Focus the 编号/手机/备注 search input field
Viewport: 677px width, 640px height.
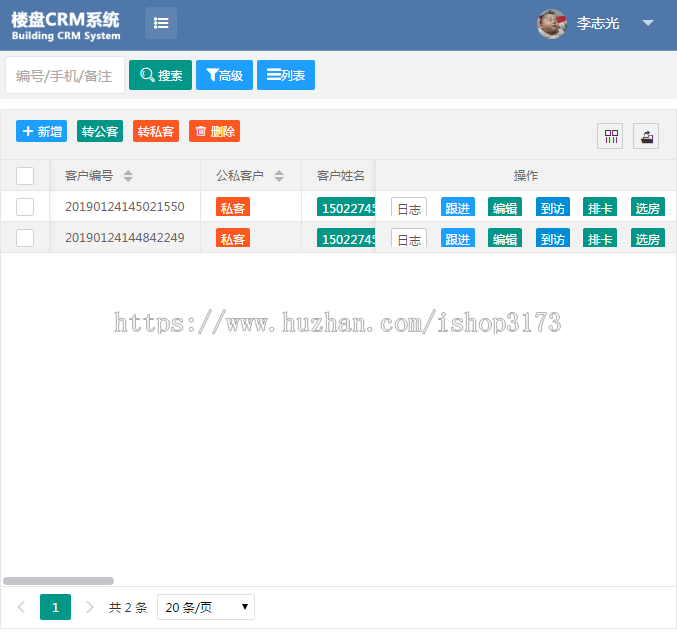[65, 75]
